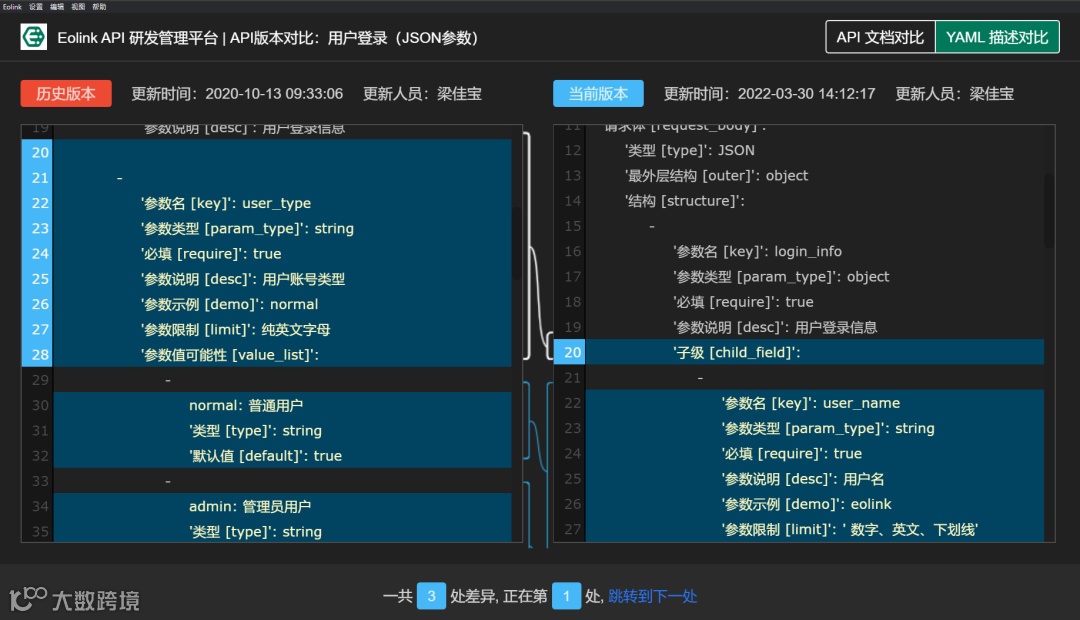The image size is (1080, 620).
Task: Click the line '参数类型 [param_type]': object
Action: click(x=781, y=276)
